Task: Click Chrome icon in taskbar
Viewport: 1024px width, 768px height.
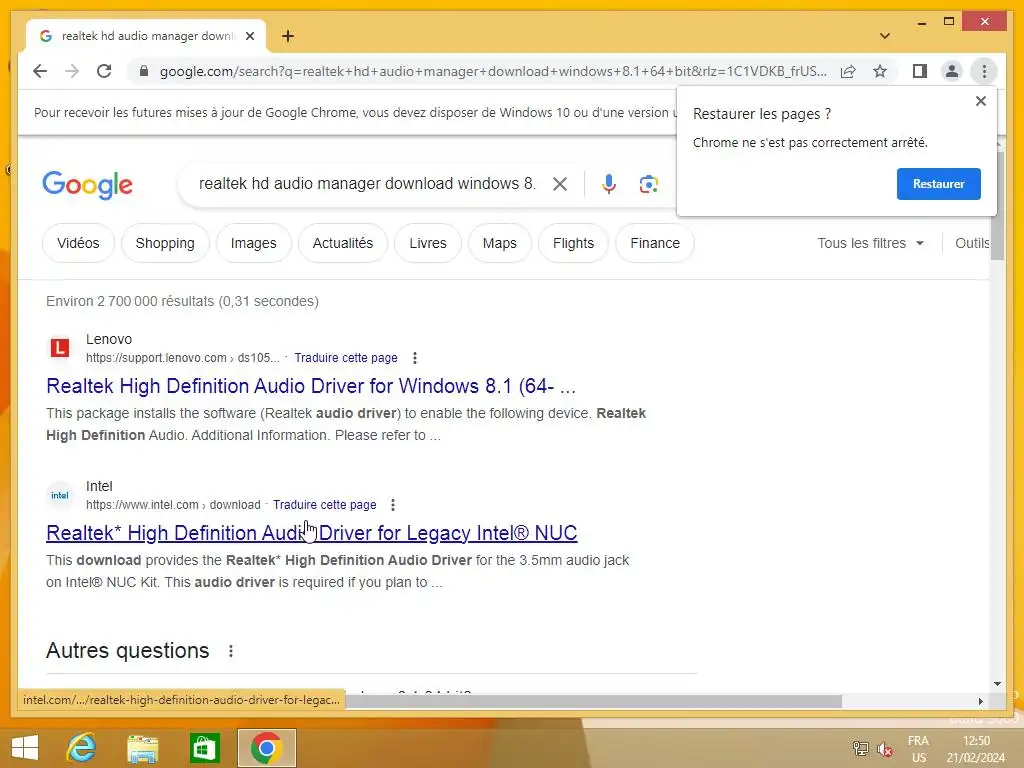Action: tap(266, 748)
